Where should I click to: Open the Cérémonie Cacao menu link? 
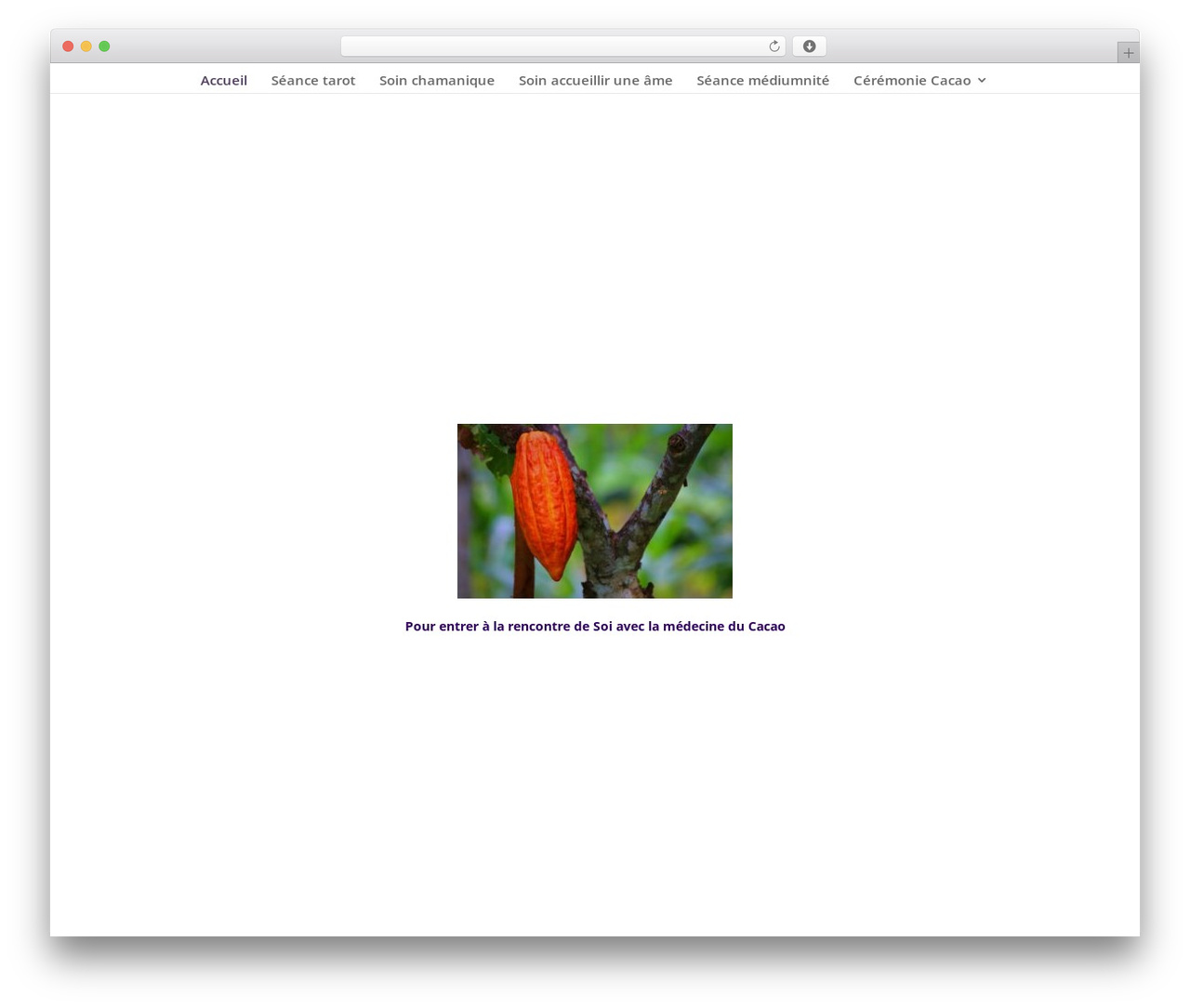point(912,81)
